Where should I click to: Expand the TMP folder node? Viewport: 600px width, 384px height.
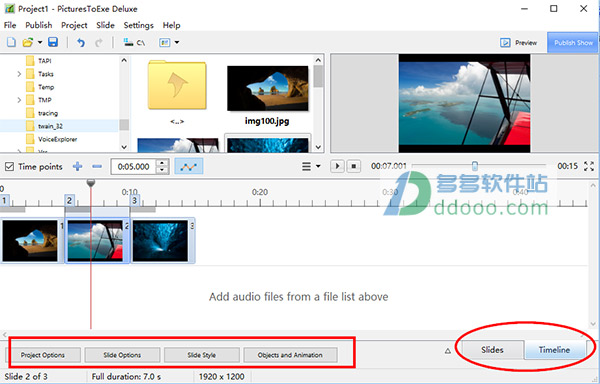pos(19,100)
